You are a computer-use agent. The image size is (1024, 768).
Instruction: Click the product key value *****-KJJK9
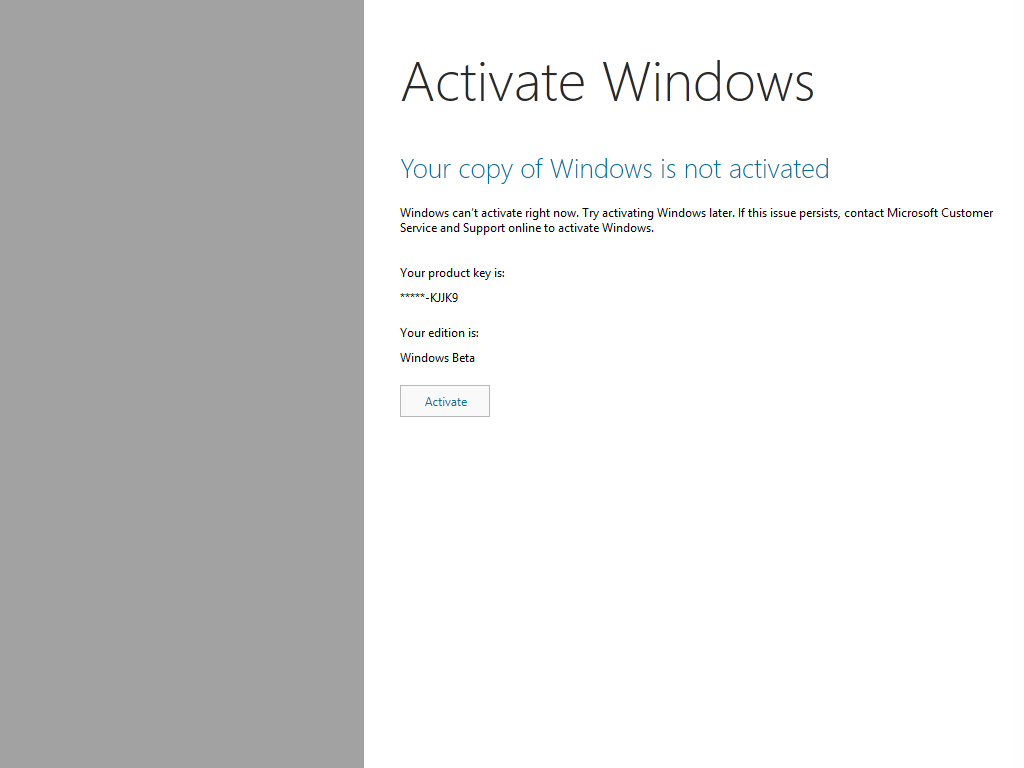click(429, 298)
